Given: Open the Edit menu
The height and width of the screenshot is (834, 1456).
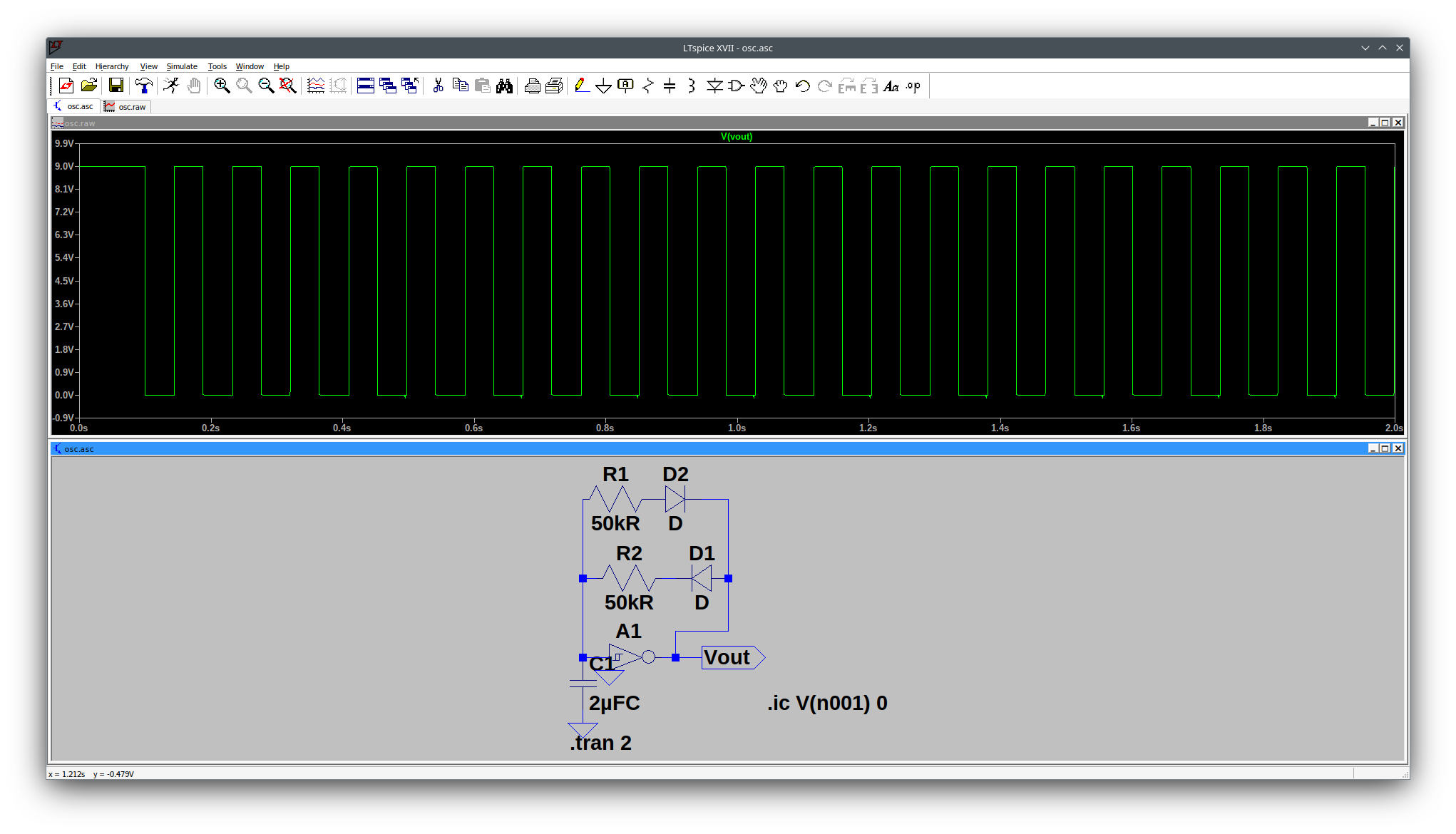Looking at the screenshot, I should 79,66.
